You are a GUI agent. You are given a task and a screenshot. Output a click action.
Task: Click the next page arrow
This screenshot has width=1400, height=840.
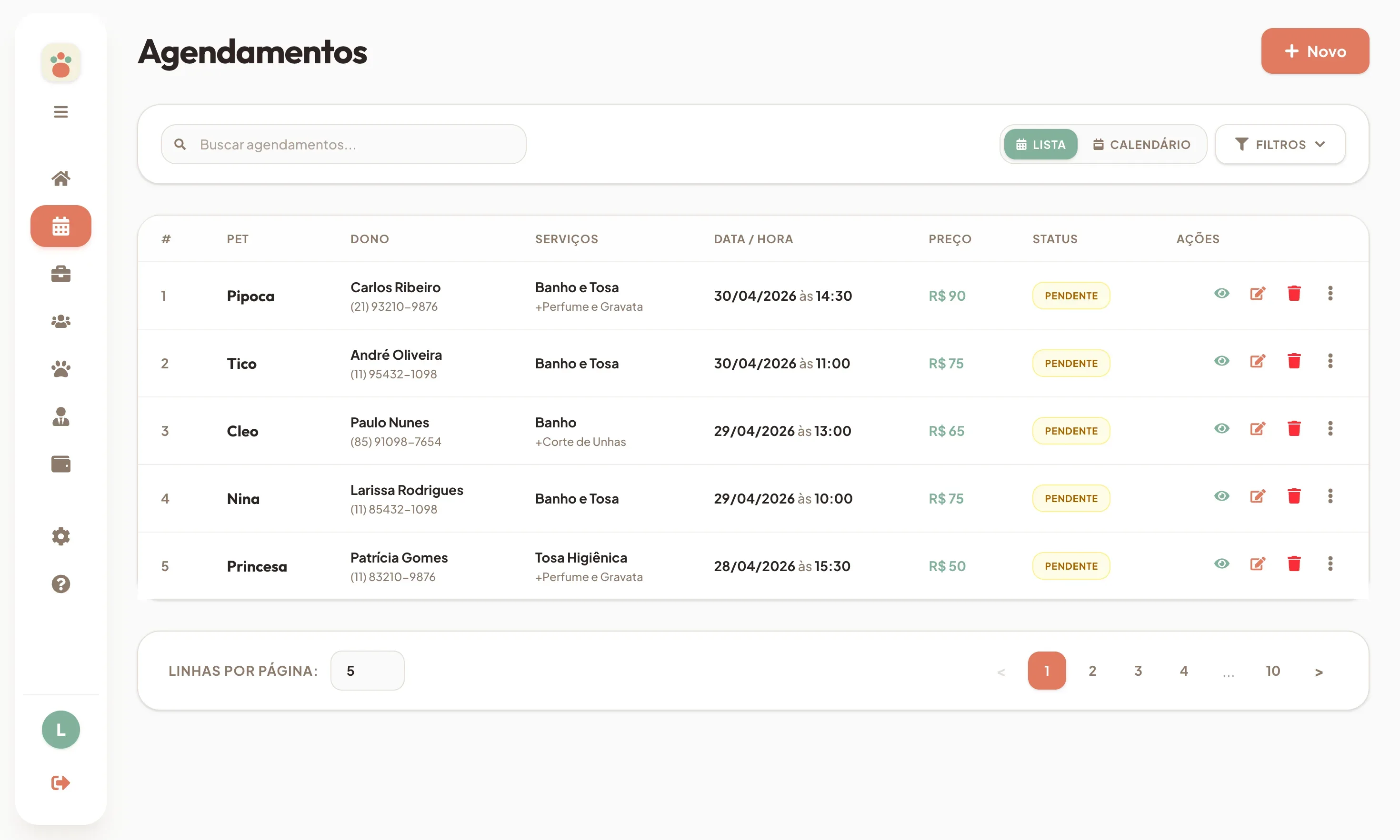tap(1319, 672)
